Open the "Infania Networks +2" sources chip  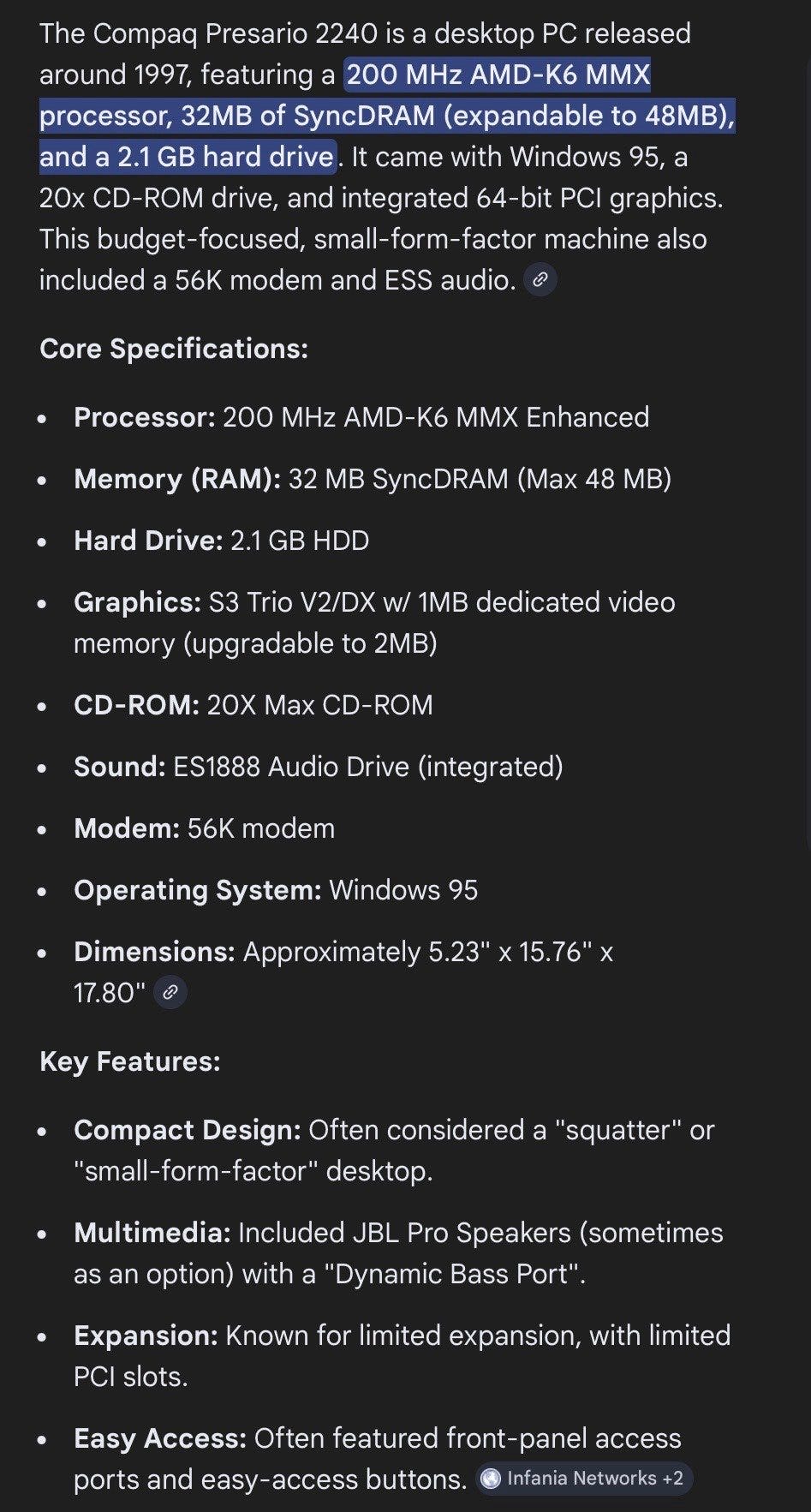click(584, 1479)
